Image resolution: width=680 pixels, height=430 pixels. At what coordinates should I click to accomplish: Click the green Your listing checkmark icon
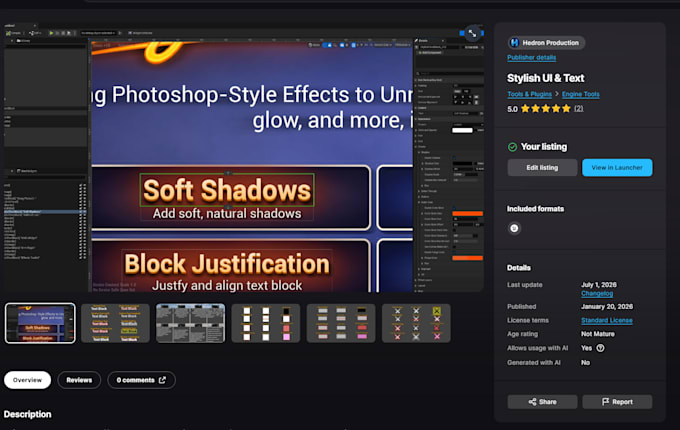click(x=512, y=147)
